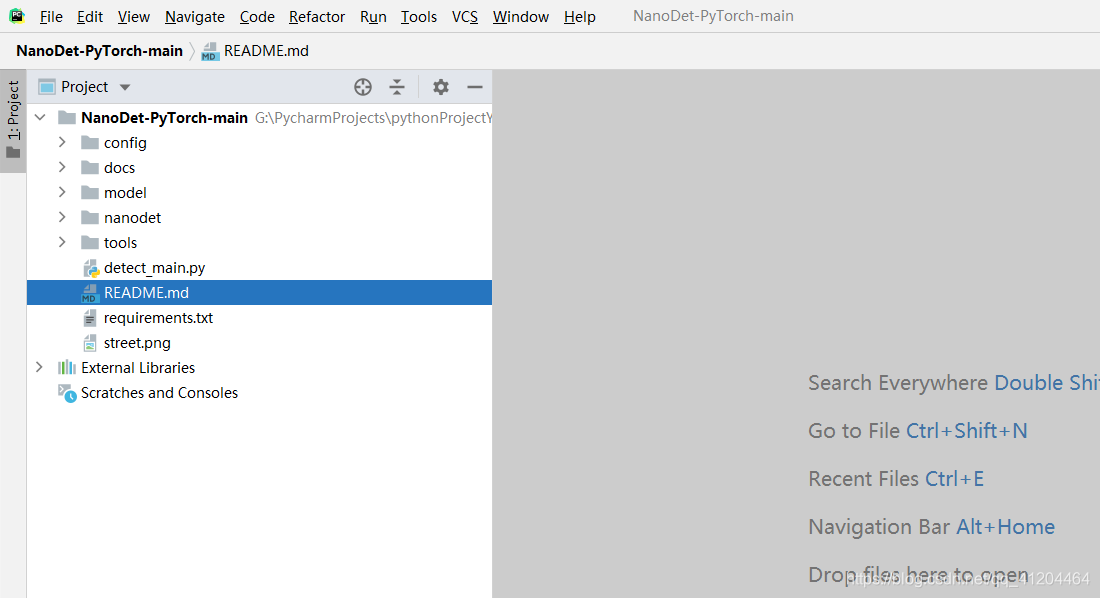Screen dimensions: 1100x598
Task: Click the Project label in panel header
Action: click(85, 87)
